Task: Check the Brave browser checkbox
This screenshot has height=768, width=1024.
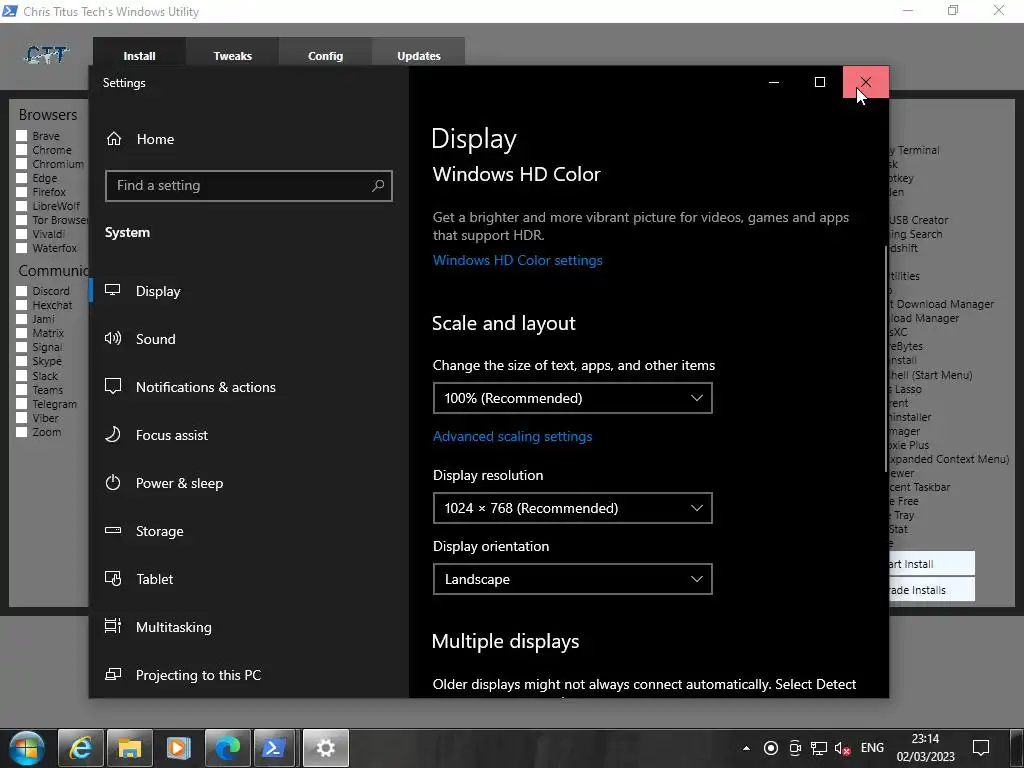Action: click(22, 136)
